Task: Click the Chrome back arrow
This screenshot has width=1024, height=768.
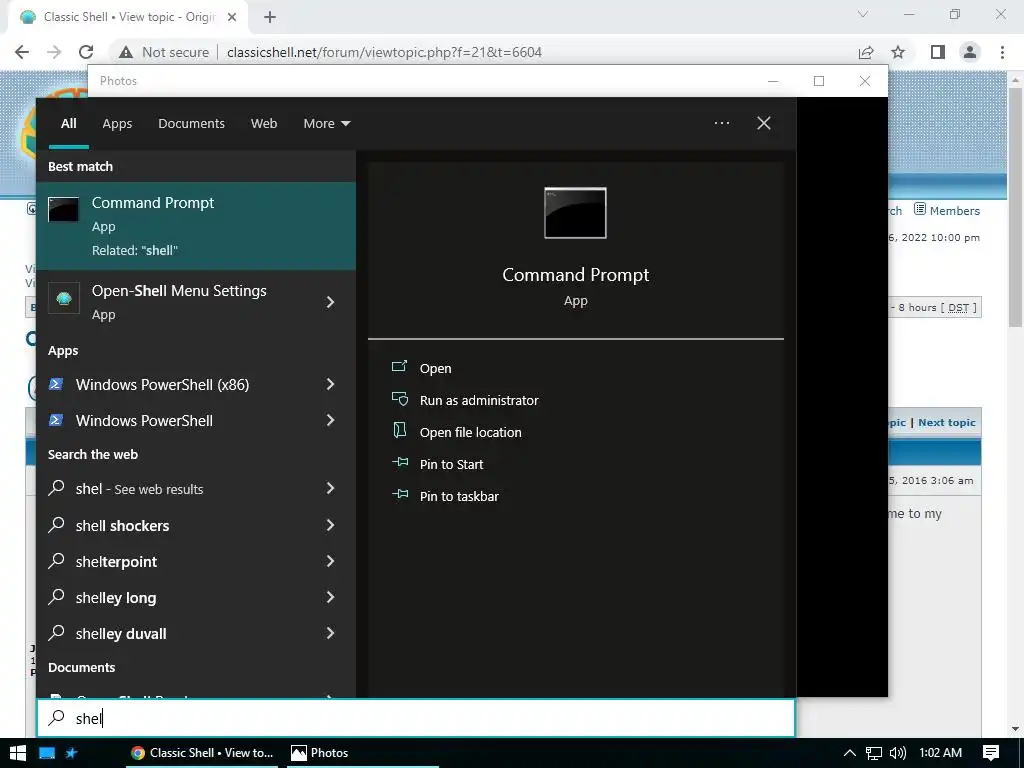Action: point(22,52)
